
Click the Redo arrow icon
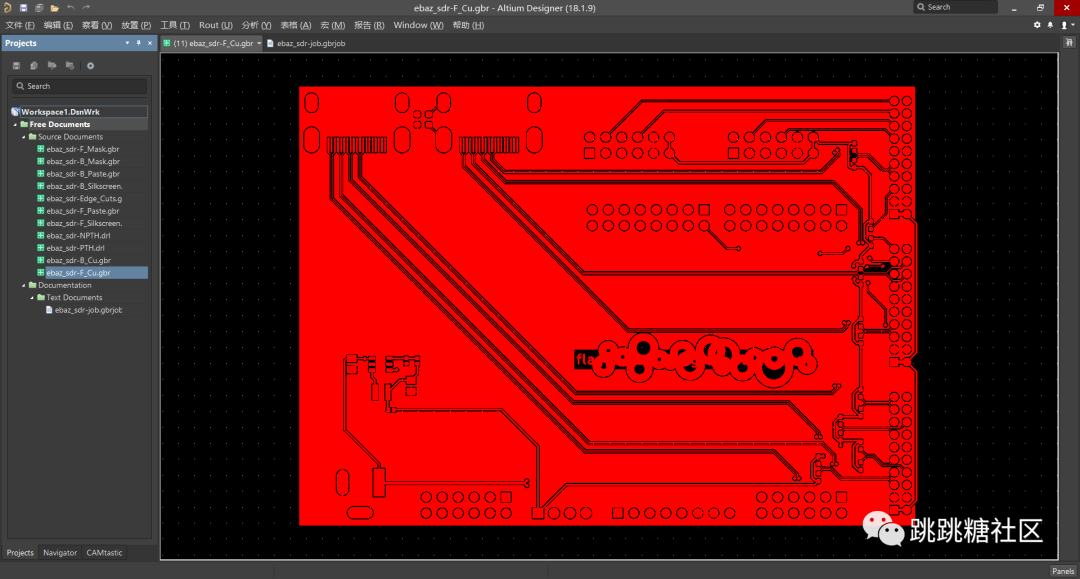point(86,8)
